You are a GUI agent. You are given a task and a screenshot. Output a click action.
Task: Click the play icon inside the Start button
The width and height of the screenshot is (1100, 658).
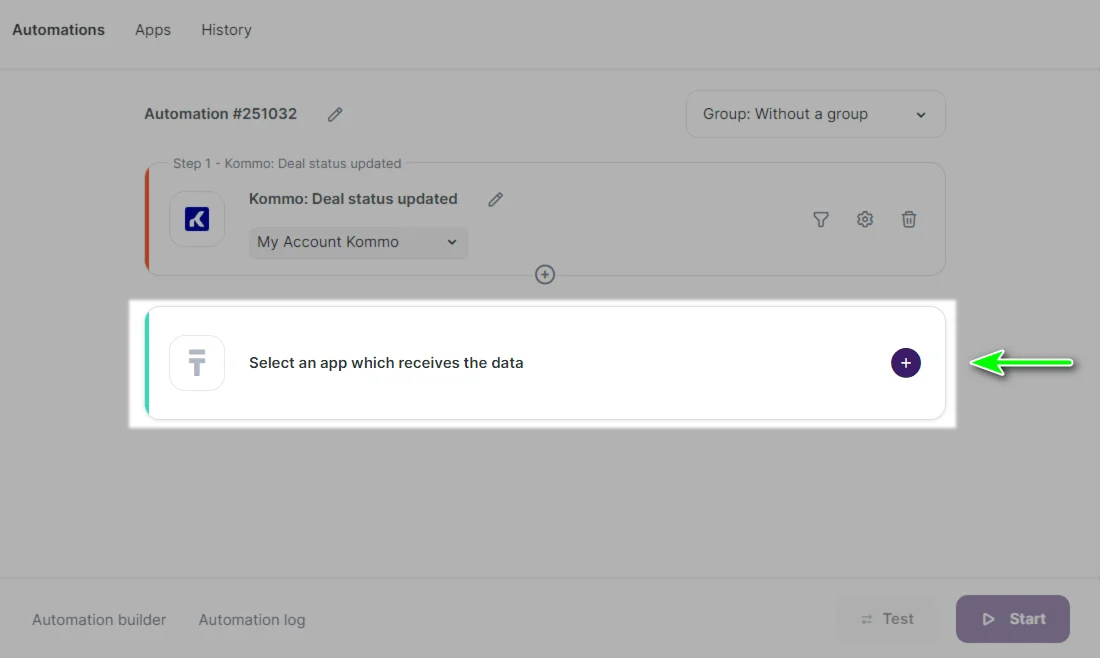[x=988, y=618]
